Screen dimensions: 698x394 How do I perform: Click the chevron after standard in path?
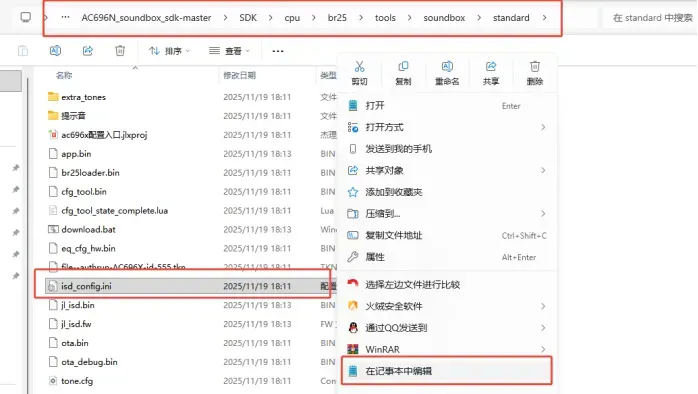coord(544,17)
